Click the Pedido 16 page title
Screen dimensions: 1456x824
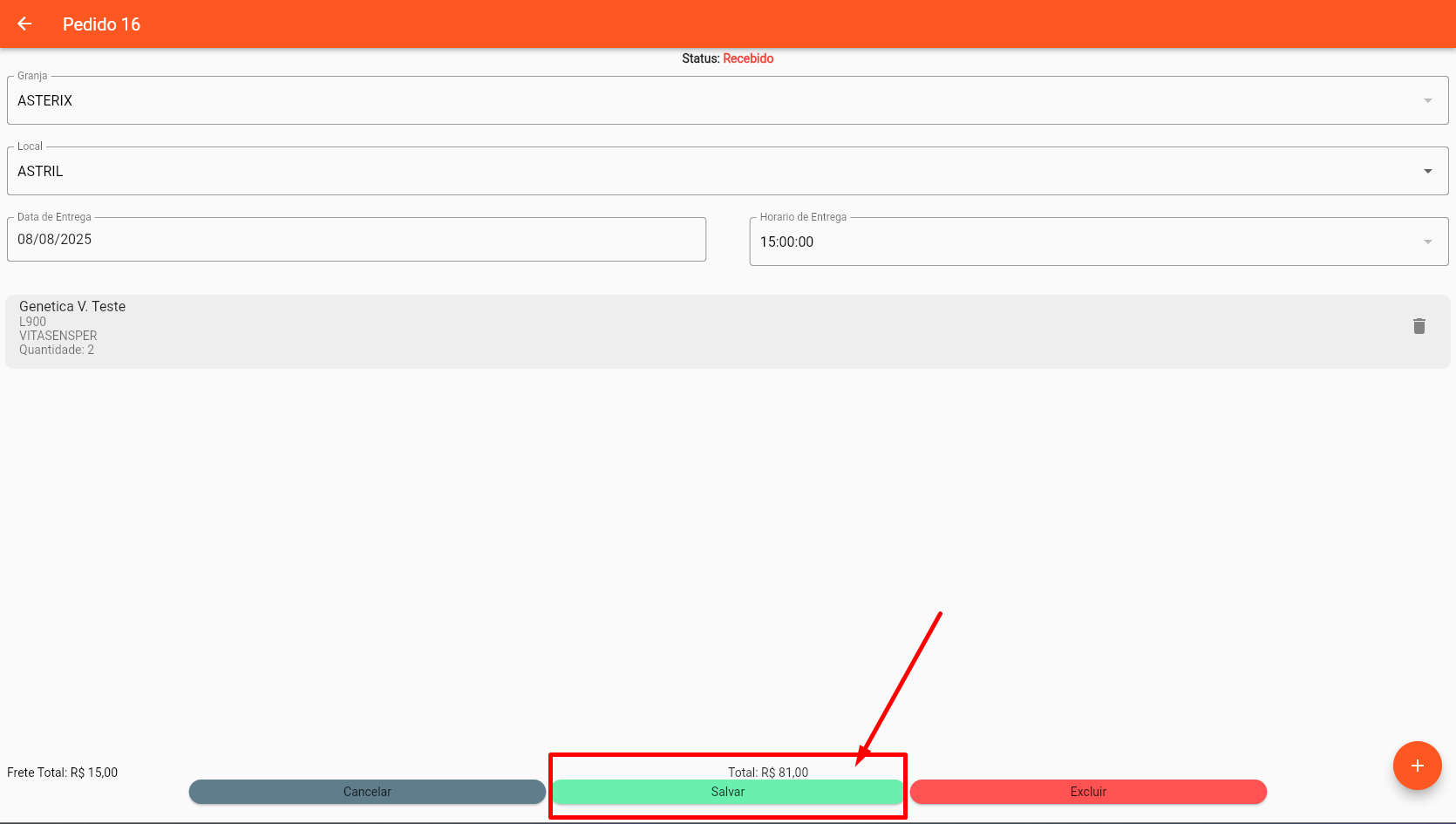[x=101, y=24]
